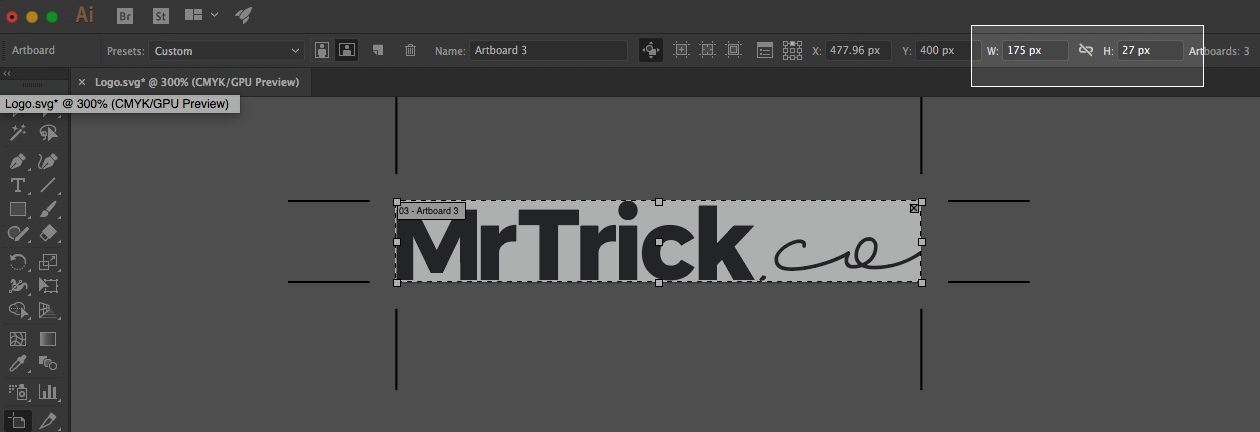Viewport: 1260px width, 432px height.
Task: Open the Presets dropdown showing Custom
Action: pos(227,50)
